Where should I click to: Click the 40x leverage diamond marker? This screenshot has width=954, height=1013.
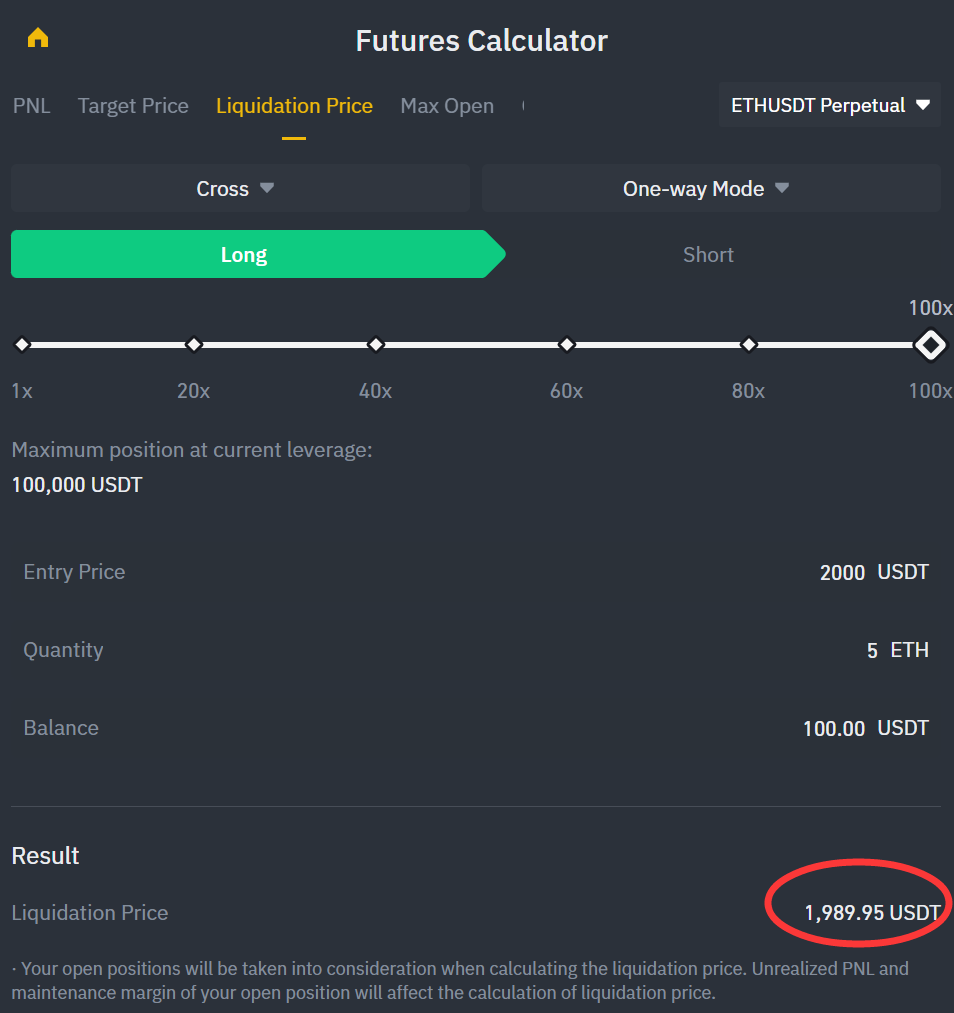click(376, 345)
